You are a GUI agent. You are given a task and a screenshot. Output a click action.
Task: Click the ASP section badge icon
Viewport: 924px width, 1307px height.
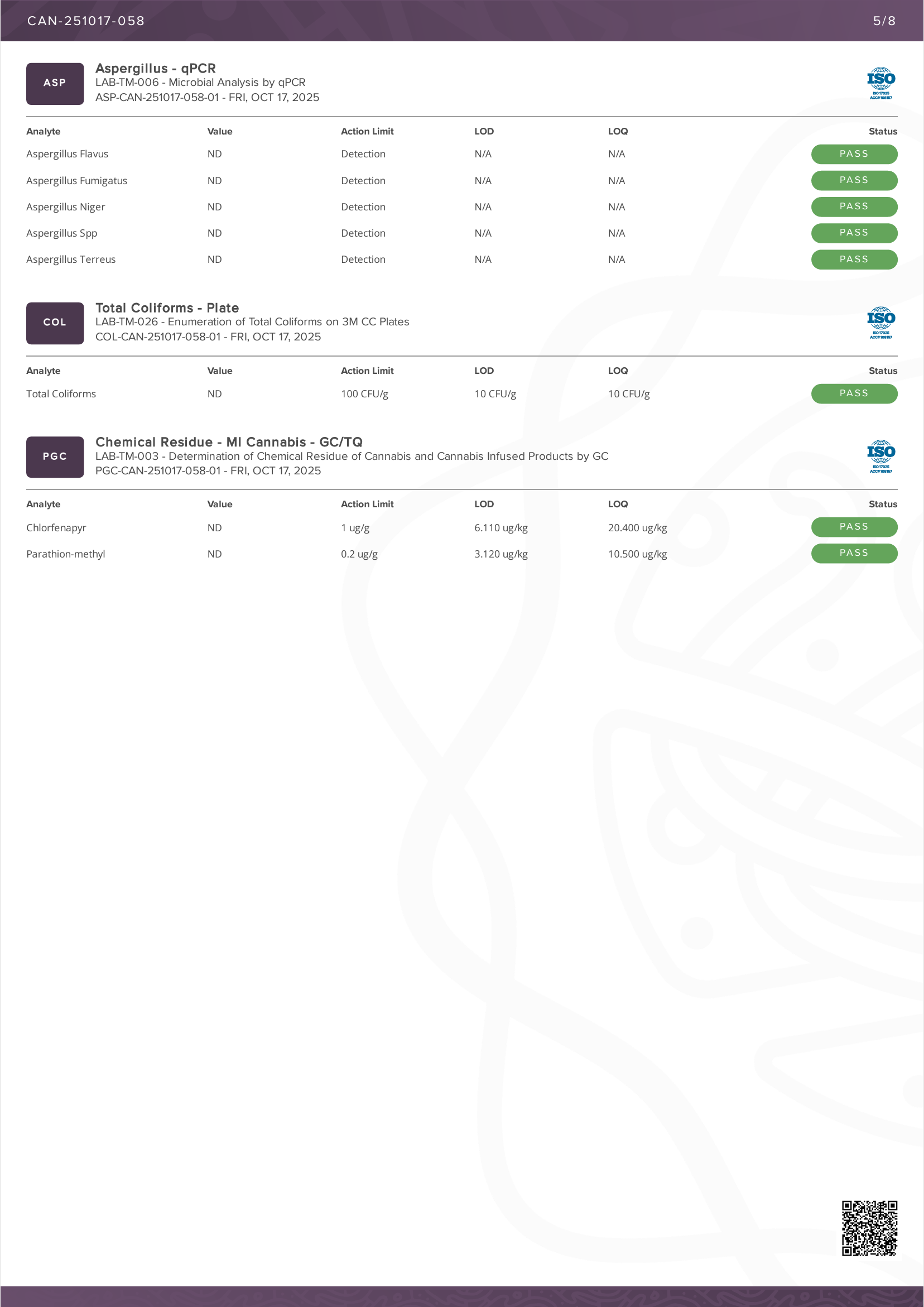(x=55, y=84)
